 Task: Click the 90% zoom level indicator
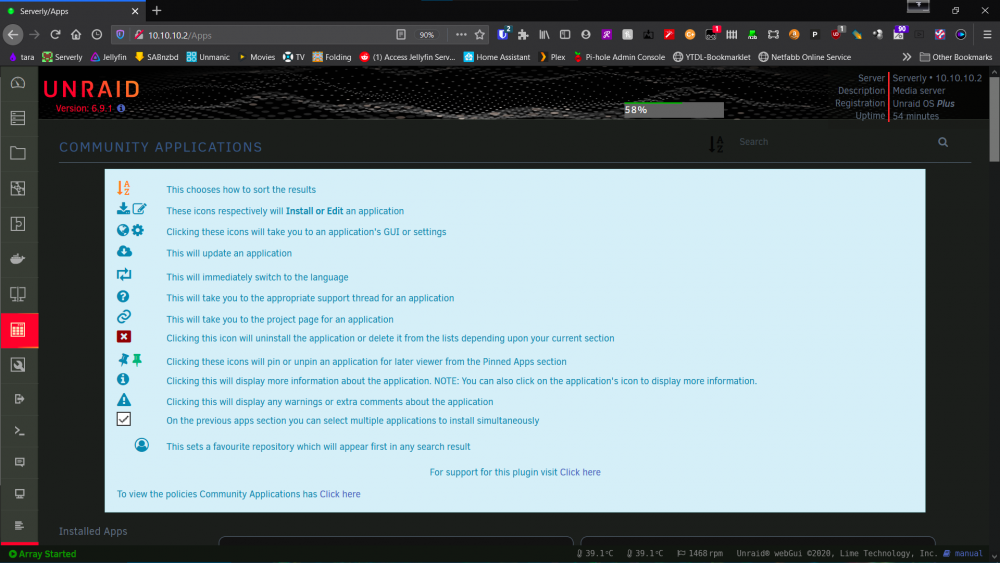pos(427,35)
